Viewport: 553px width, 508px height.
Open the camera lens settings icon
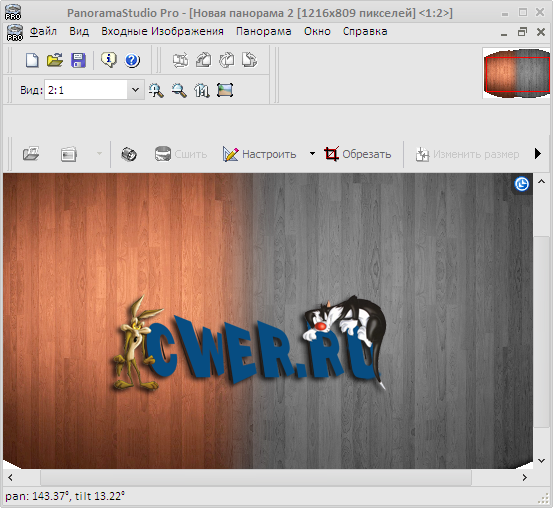point(129,154)
